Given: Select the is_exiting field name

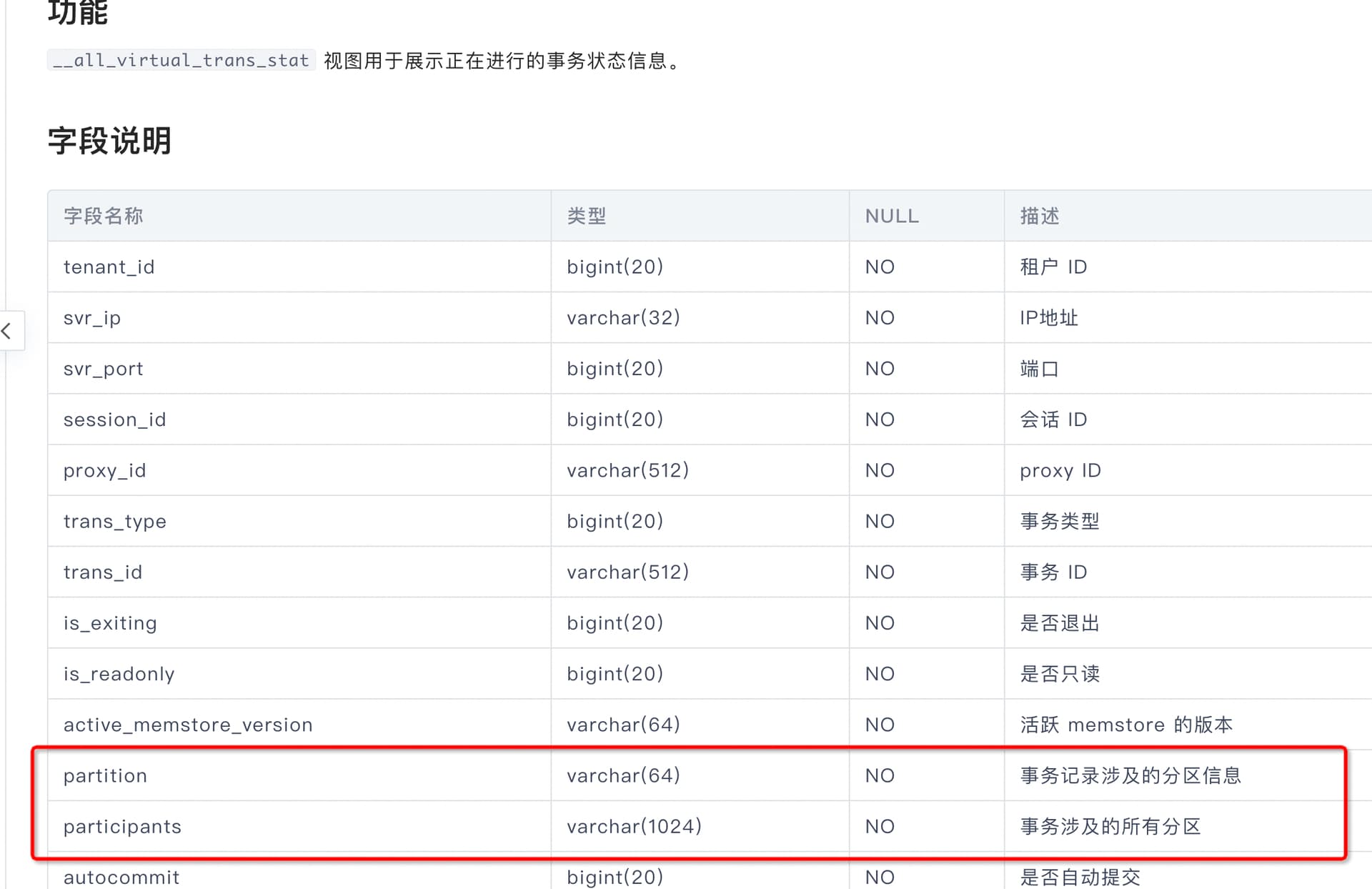Looking at the screenshot, I should (x=110, y=622).
